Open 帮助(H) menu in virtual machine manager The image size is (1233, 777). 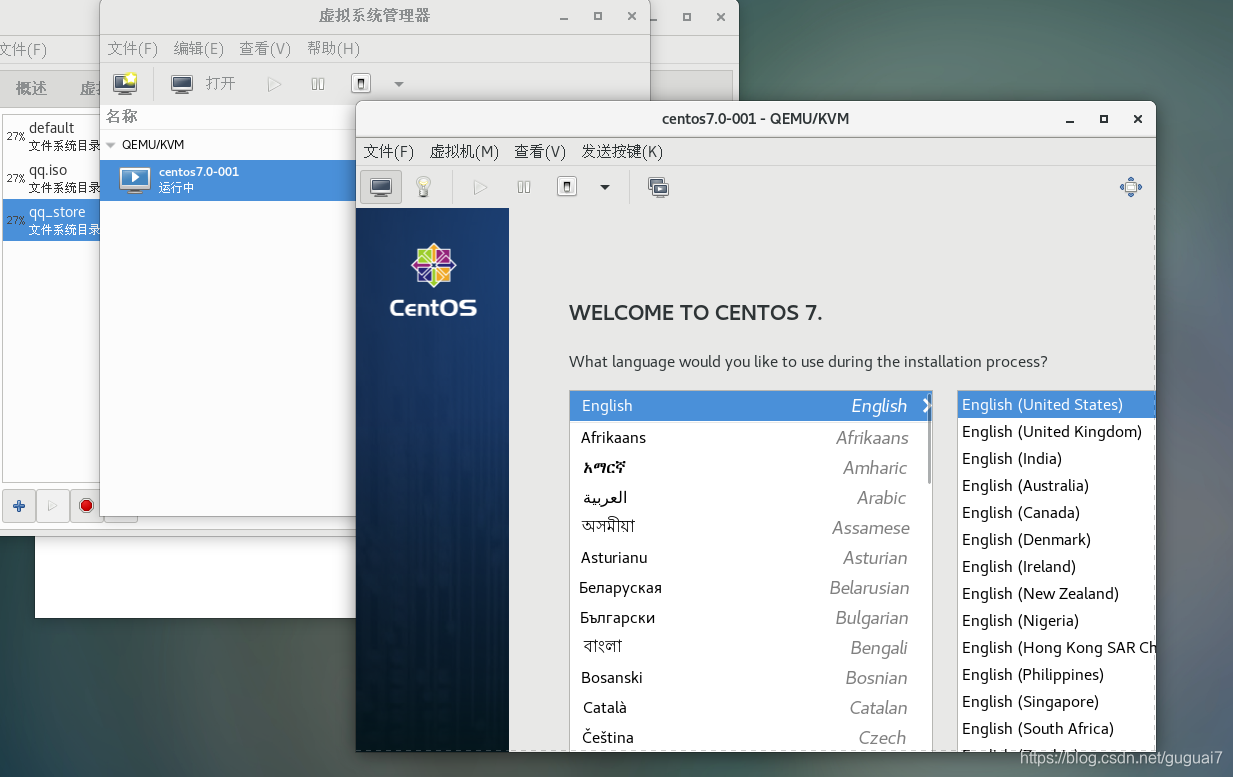point(333,48)
